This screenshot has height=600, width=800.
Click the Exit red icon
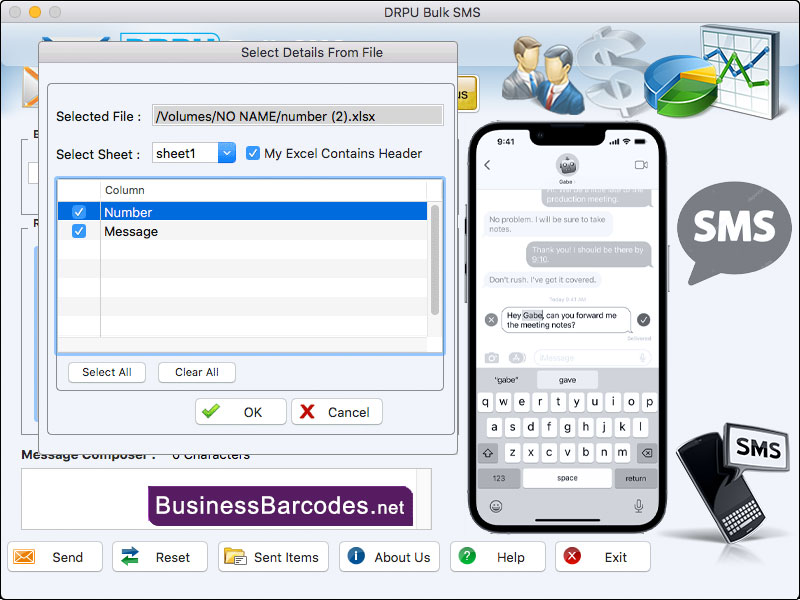tap(571, 556)
